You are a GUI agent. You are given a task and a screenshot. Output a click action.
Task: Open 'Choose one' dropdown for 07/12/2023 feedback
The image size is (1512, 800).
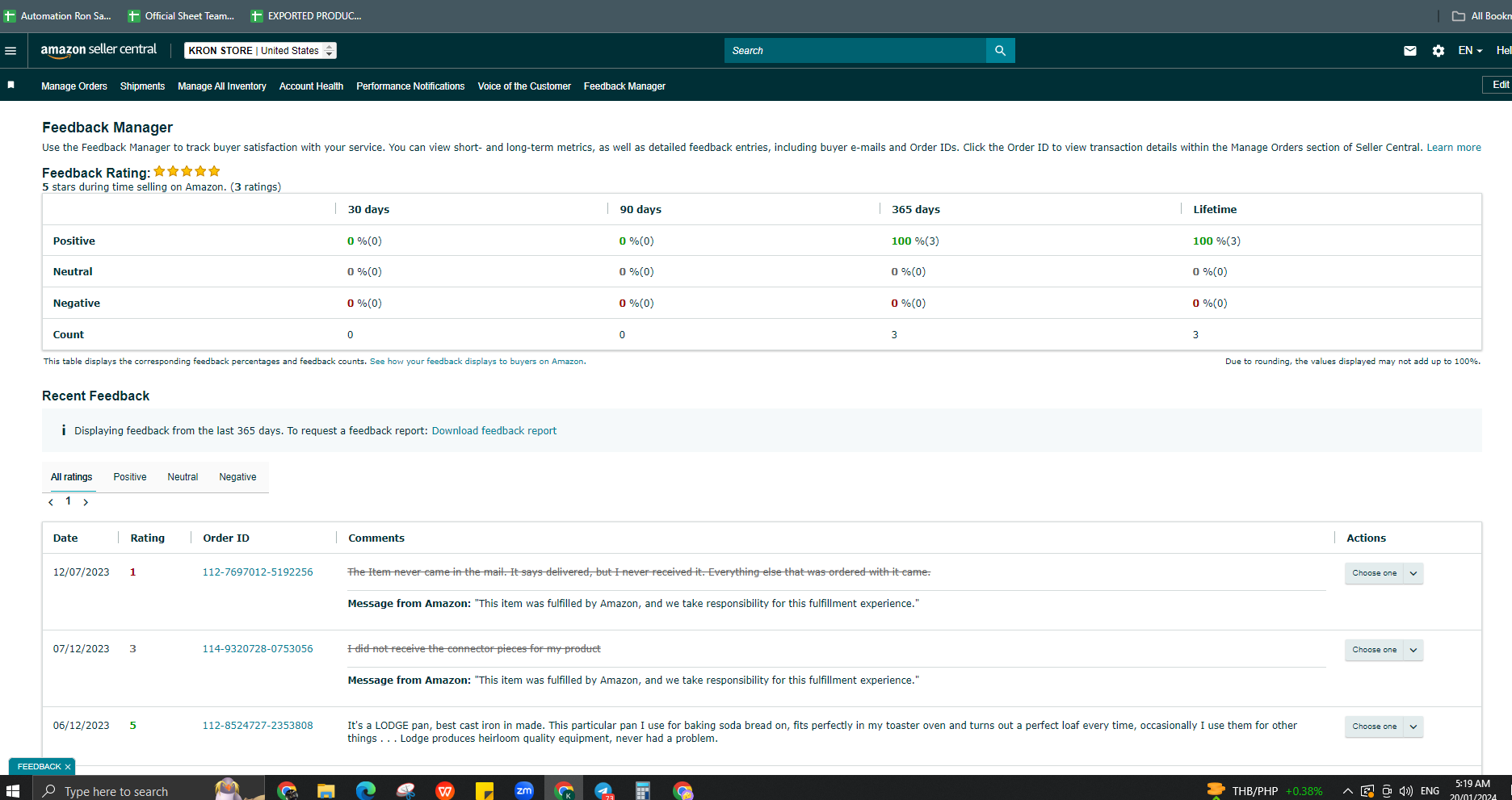[1384, 650]
